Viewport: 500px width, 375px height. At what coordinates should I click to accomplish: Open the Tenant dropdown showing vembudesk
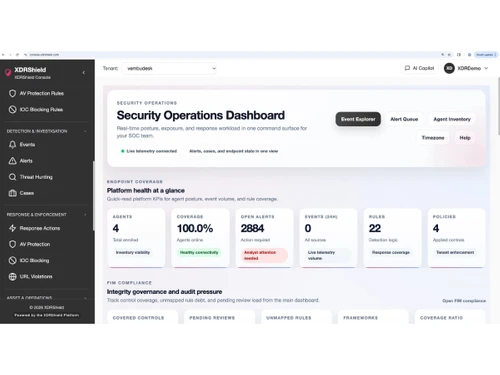[169, 68]
